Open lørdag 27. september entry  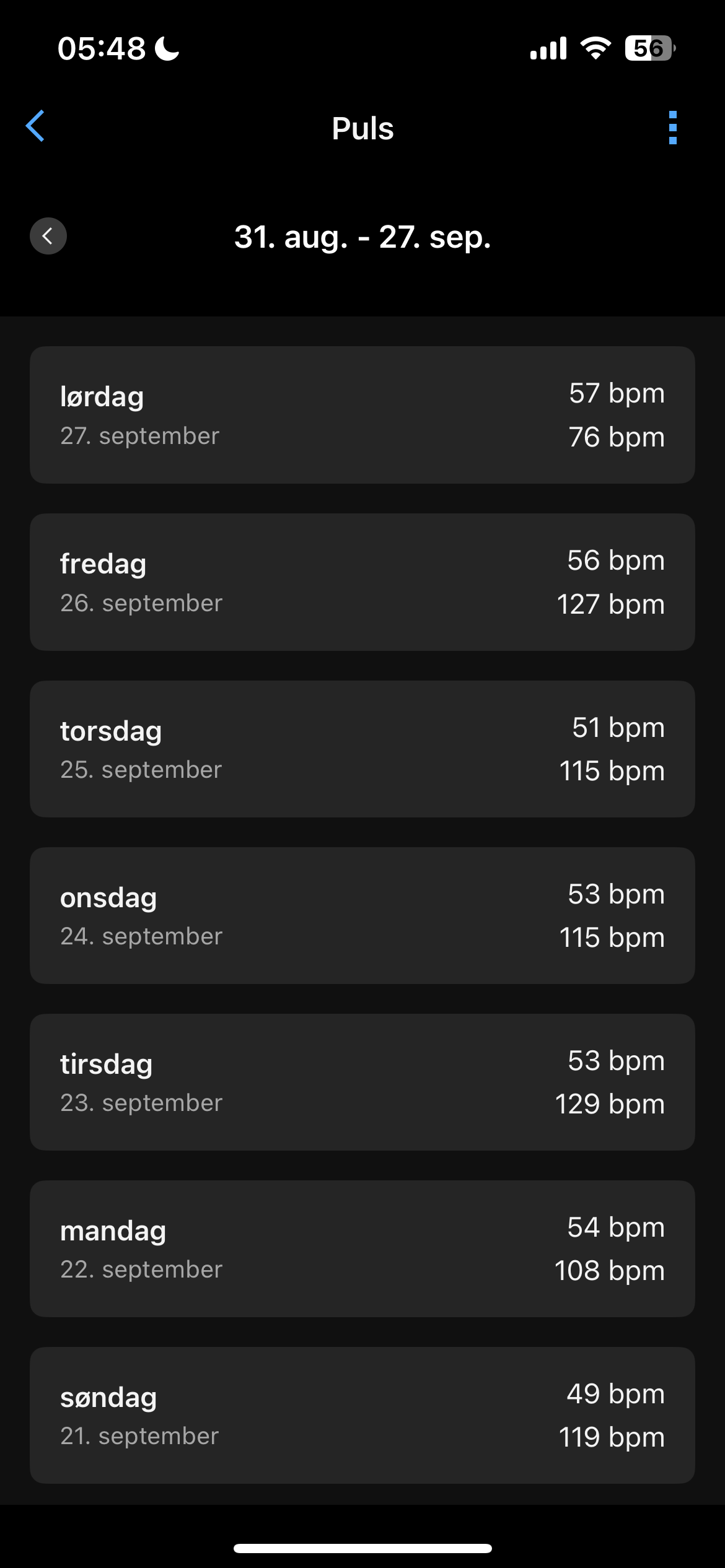tap(362, 415)
